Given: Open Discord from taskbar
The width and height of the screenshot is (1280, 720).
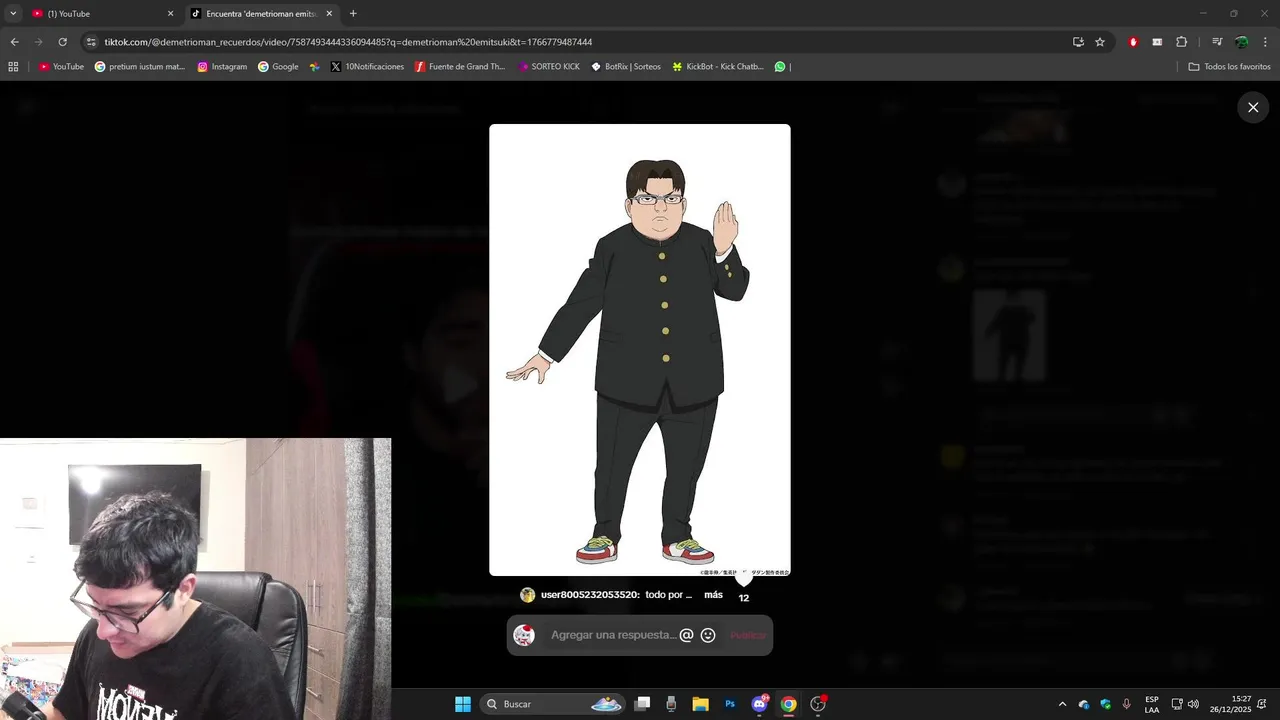Looking at the screenshot, I should pos(759,704).
